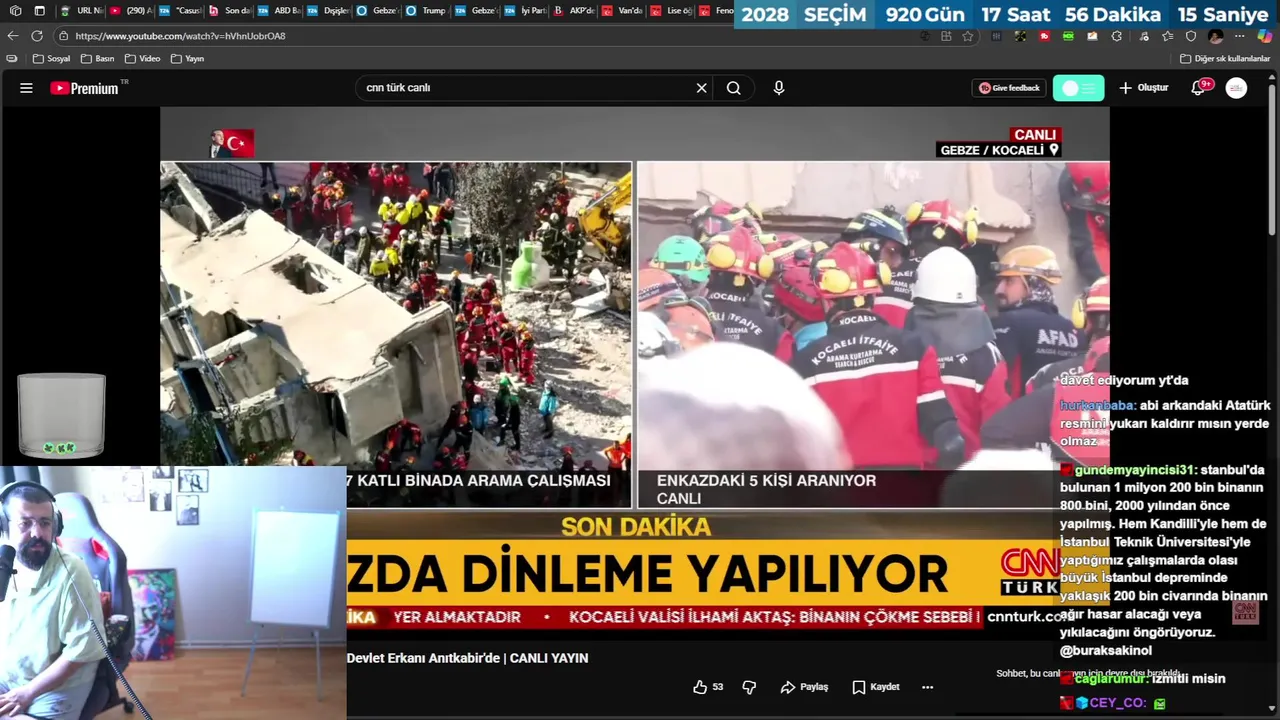Open the favorites list star icon

pyautogui.click(x=1168, y=36)
